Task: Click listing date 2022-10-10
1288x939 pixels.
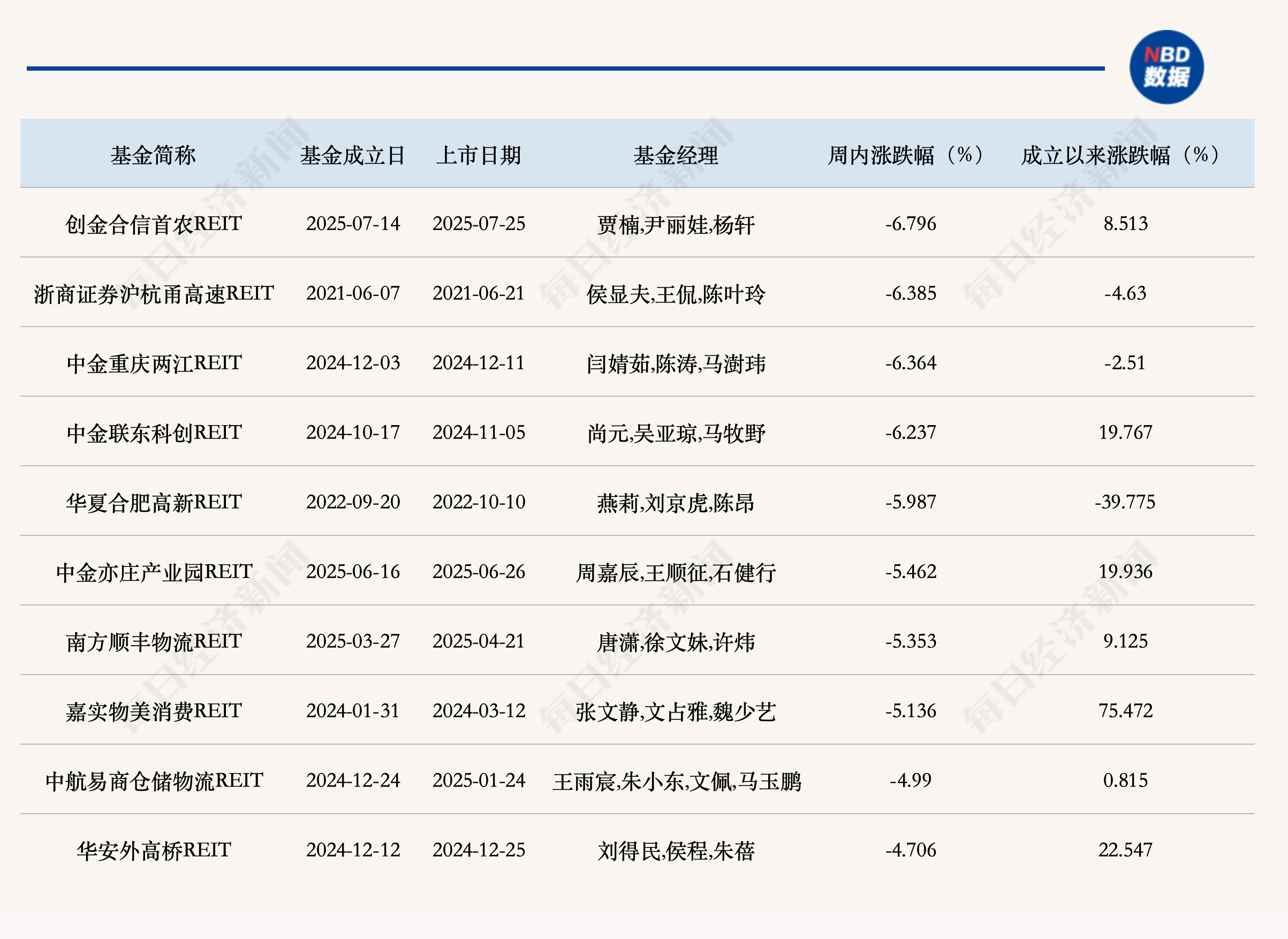Action: (x=479, y=503)
